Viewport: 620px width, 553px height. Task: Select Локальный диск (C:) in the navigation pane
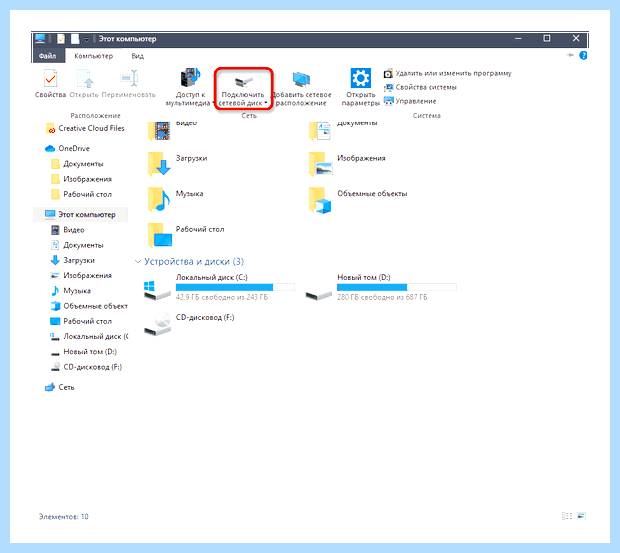coord(89,336)
